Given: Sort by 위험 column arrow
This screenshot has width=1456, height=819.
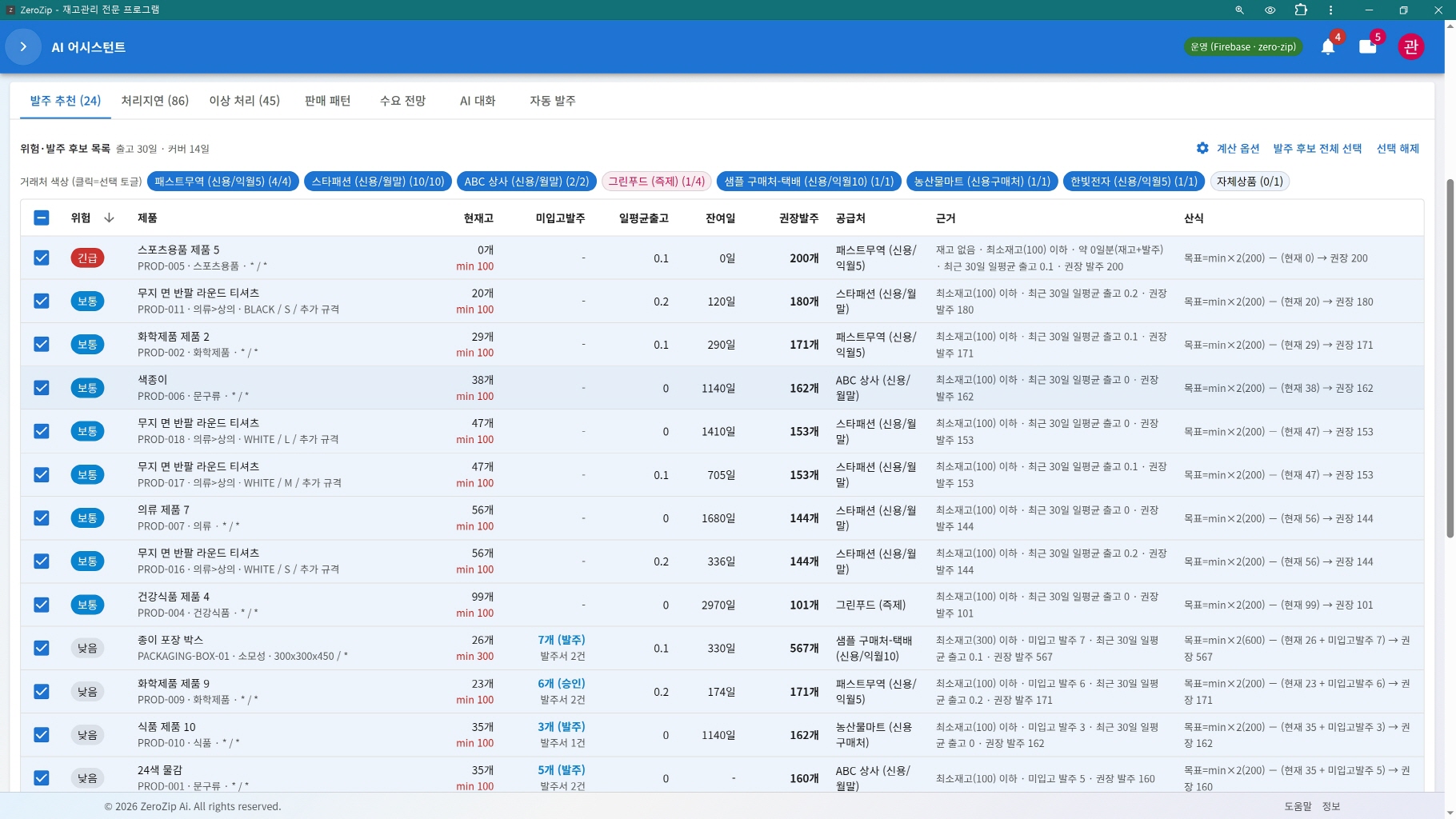Looking at the screenshot, I should pos(110,218).
